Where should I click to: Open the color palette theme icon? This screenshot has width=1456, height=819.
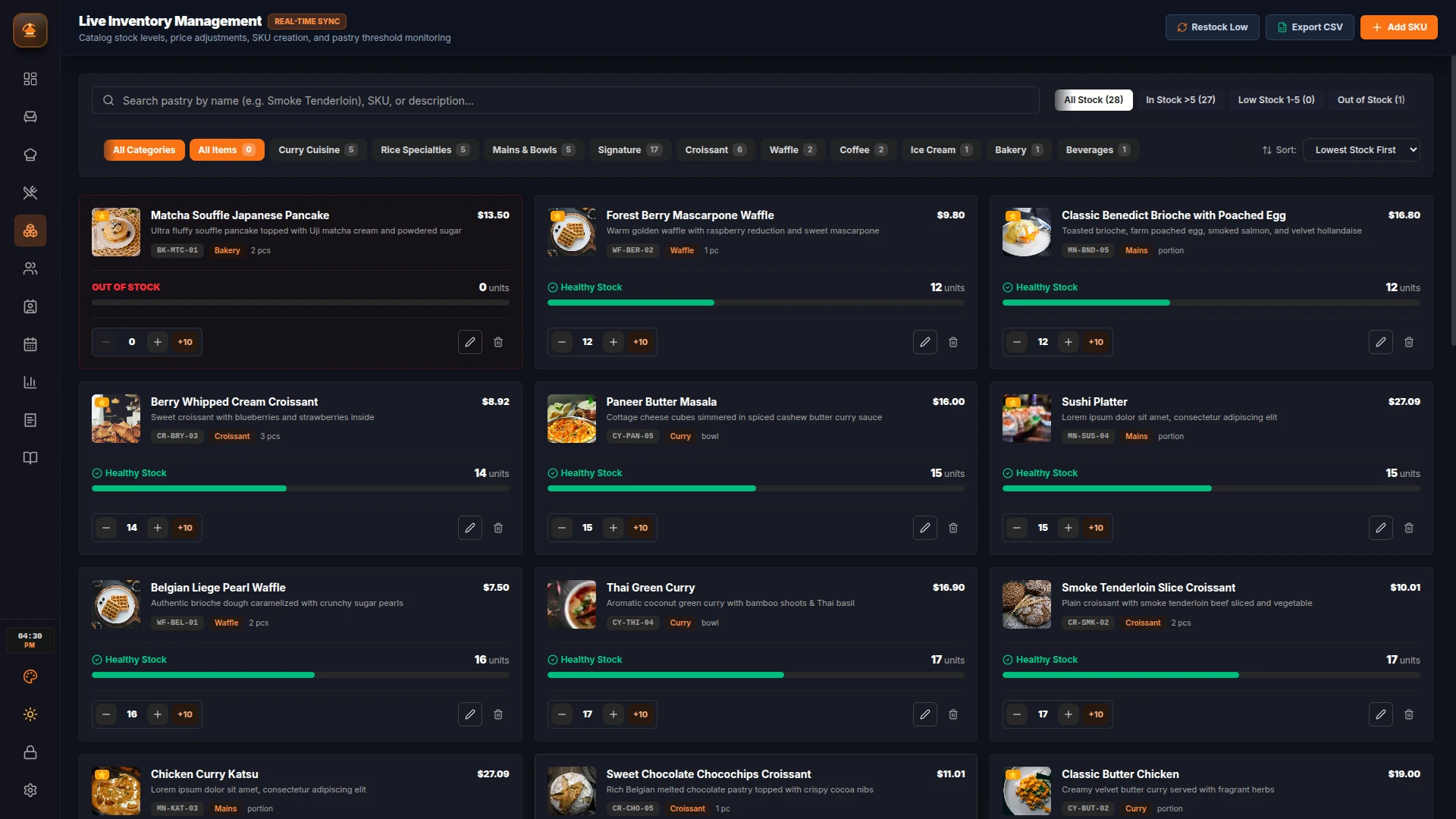click(x=30, y=676)
